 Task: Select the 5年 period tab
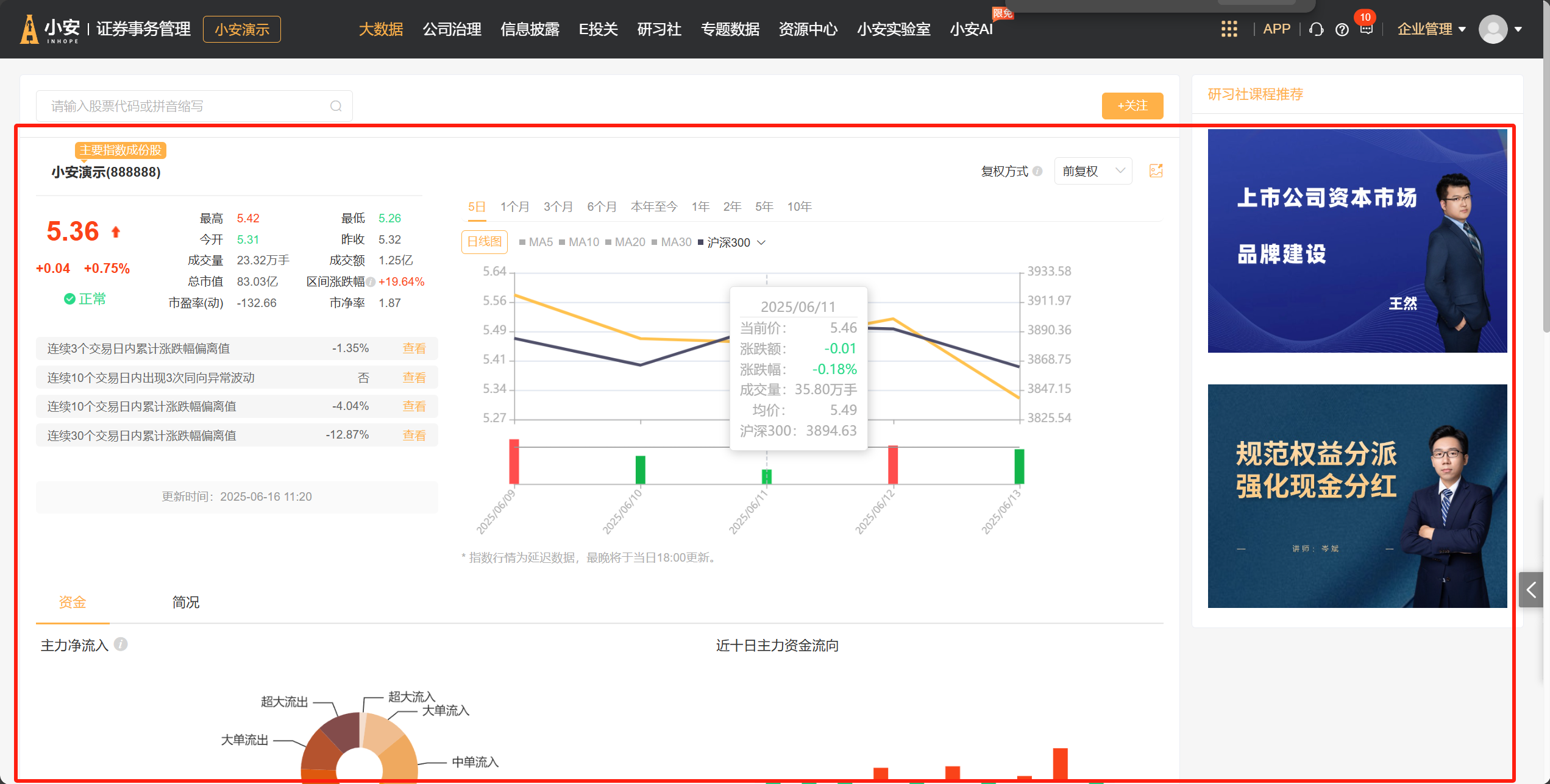tap(764, 207)
